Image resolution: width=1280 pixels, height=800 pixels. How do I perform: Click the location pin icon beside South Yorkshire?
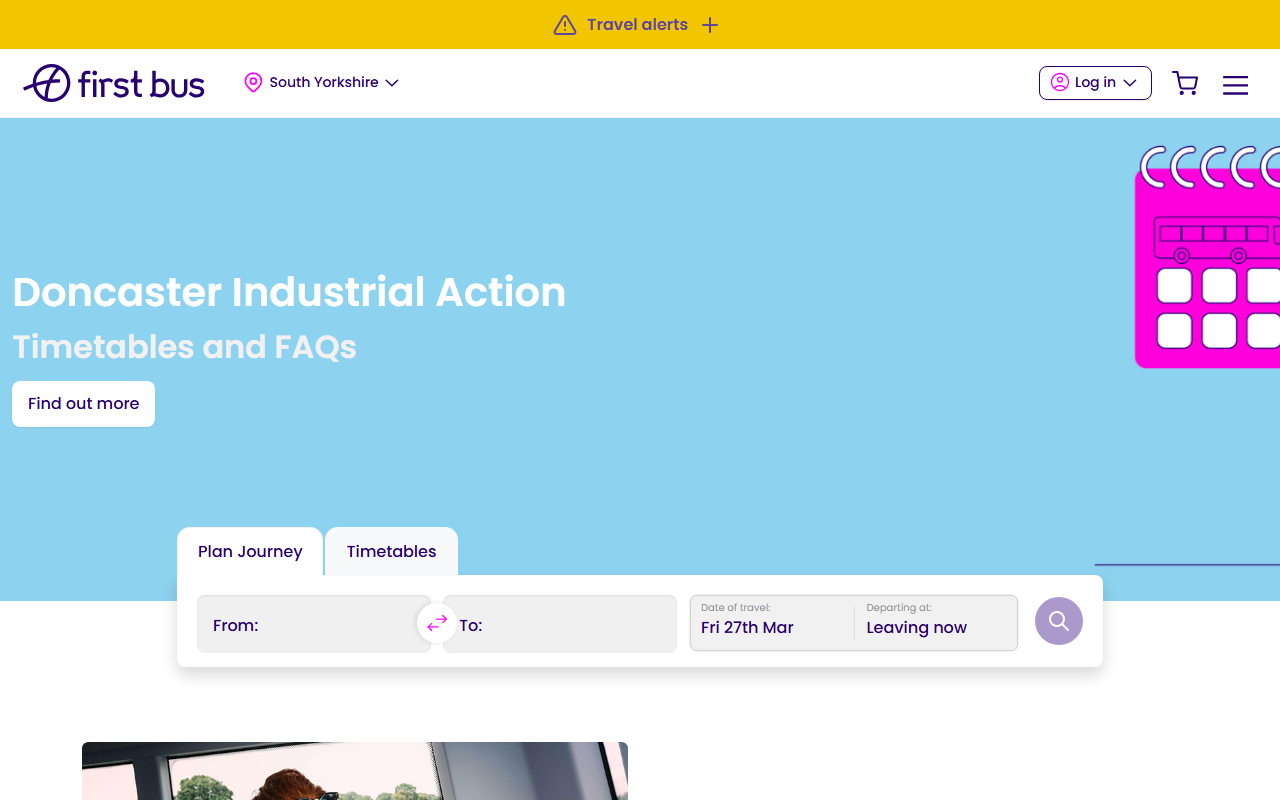pyautogui.click(x=253, y=82)
